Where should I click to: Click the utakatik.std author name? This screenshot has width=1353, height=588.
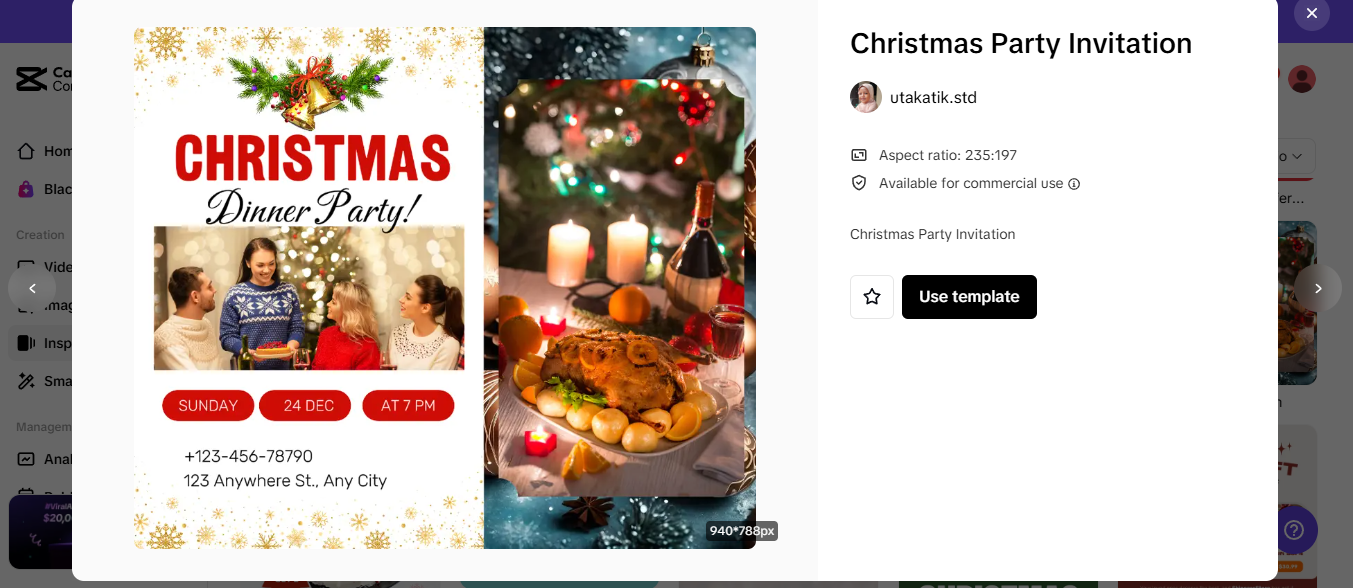(x=933, y=97)
